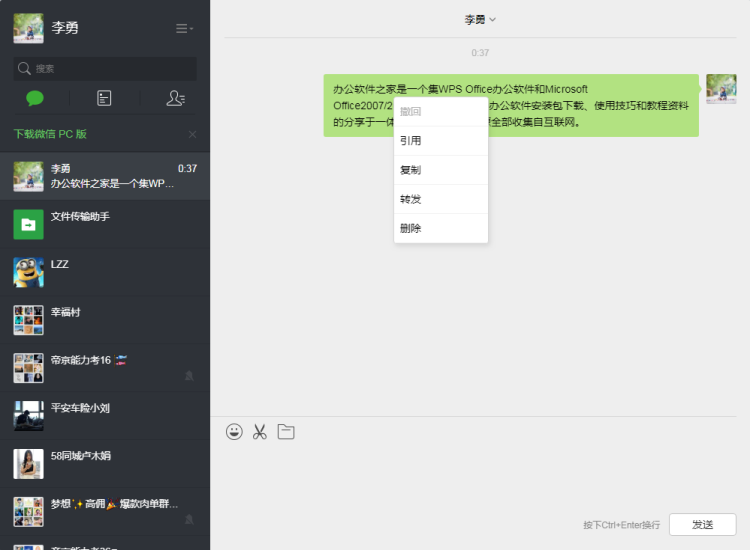Open the 李勇 conversation in chat list
This screenshot has height=550, width=750.
[105, 176]
